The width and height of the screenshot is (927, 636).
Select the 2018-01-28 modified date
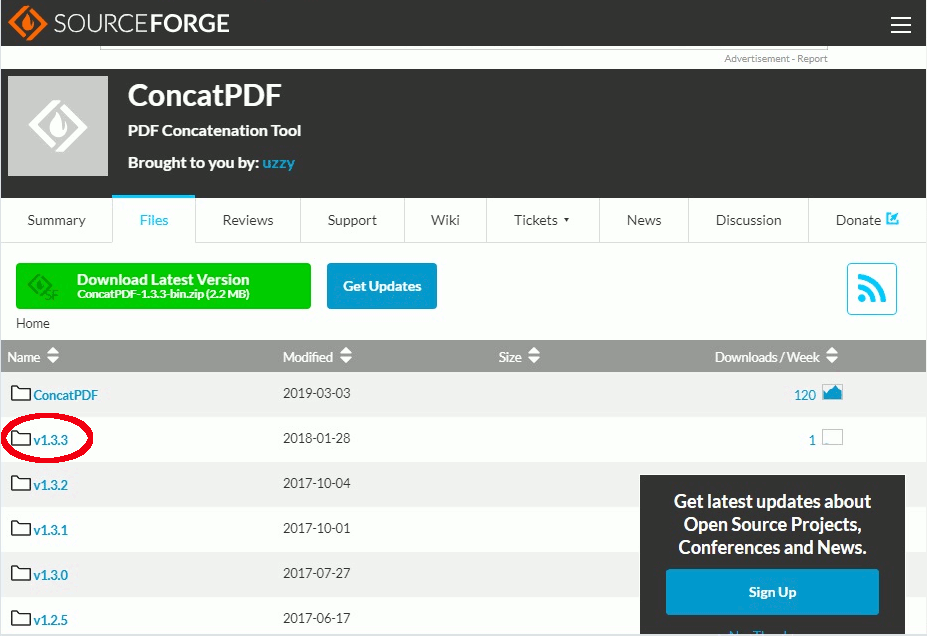pyautogui.click(x=316, y=438)
